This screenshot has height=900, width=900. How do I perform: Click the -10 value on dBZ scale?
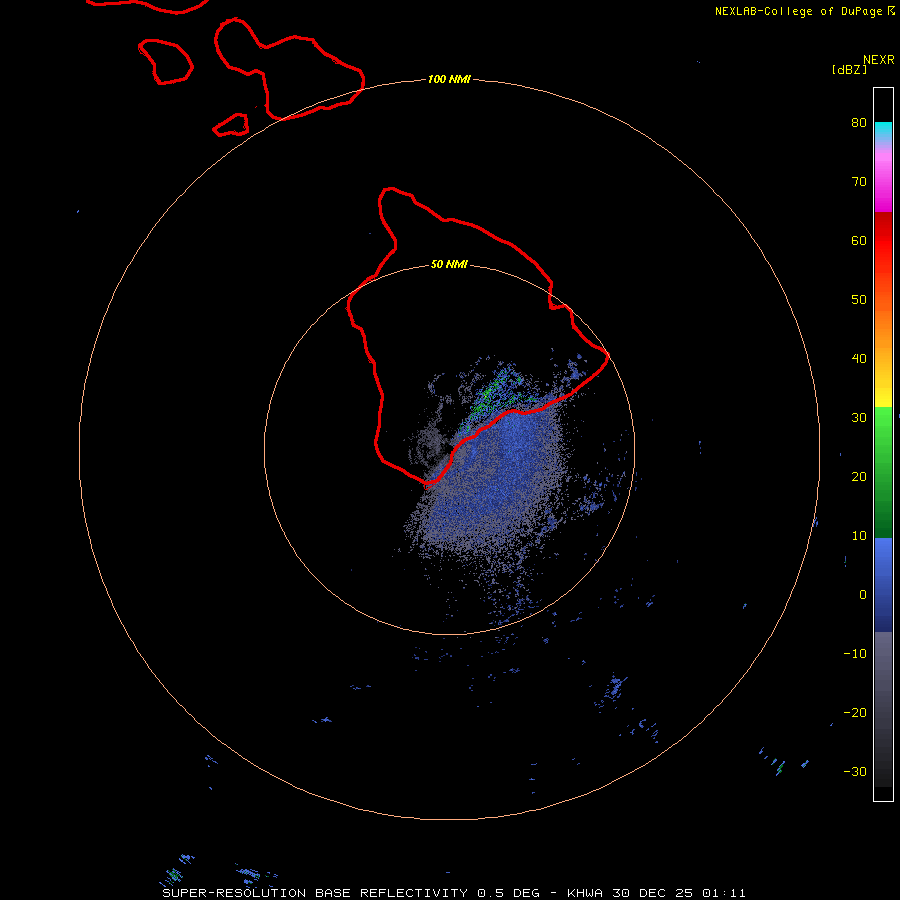(x=855, y=654)
